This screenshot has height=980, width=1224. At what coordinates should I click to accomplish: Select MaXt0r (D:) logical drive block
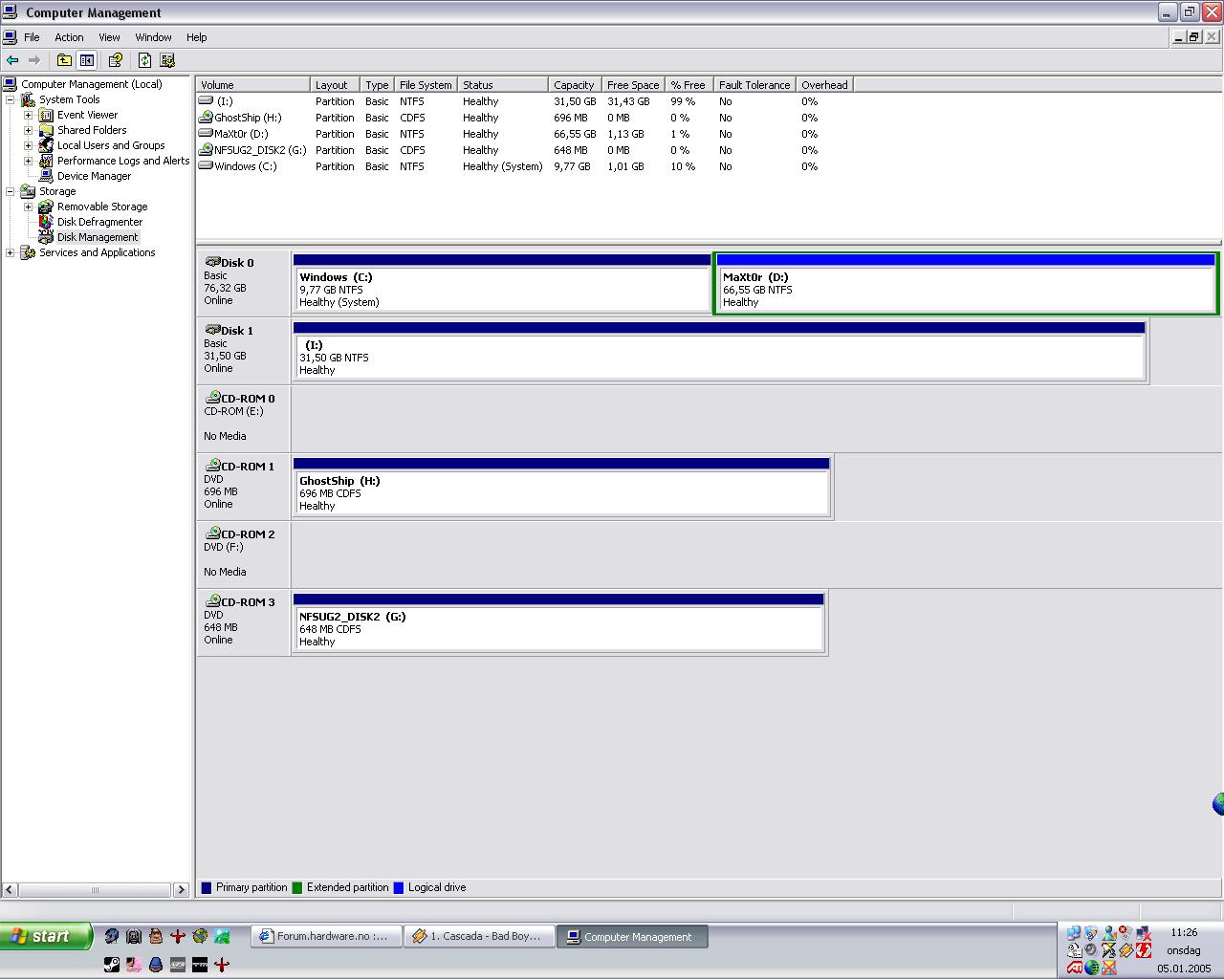(x=966, y=283)
